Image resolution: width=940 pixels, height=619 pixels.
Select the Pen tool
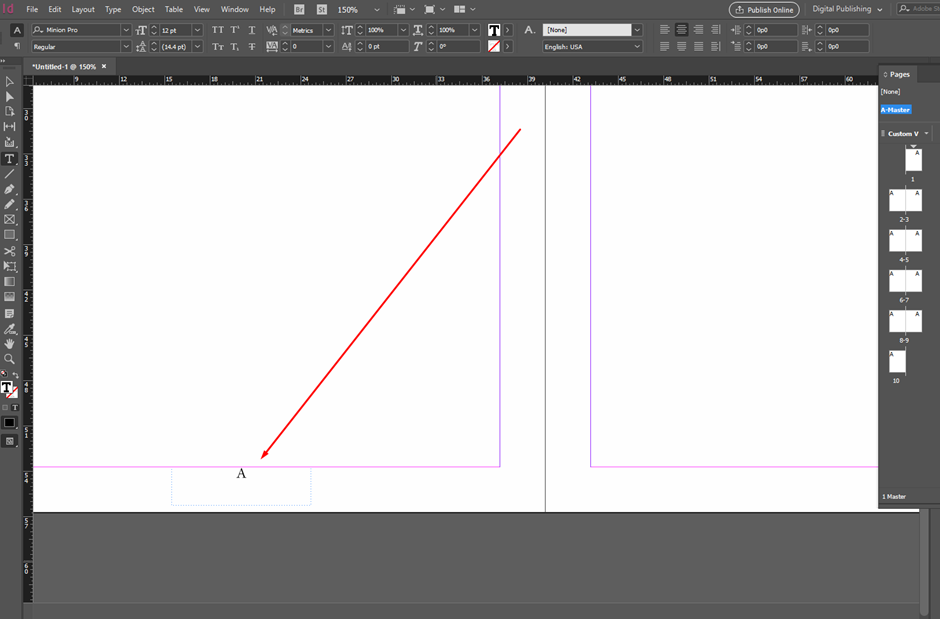9,189
